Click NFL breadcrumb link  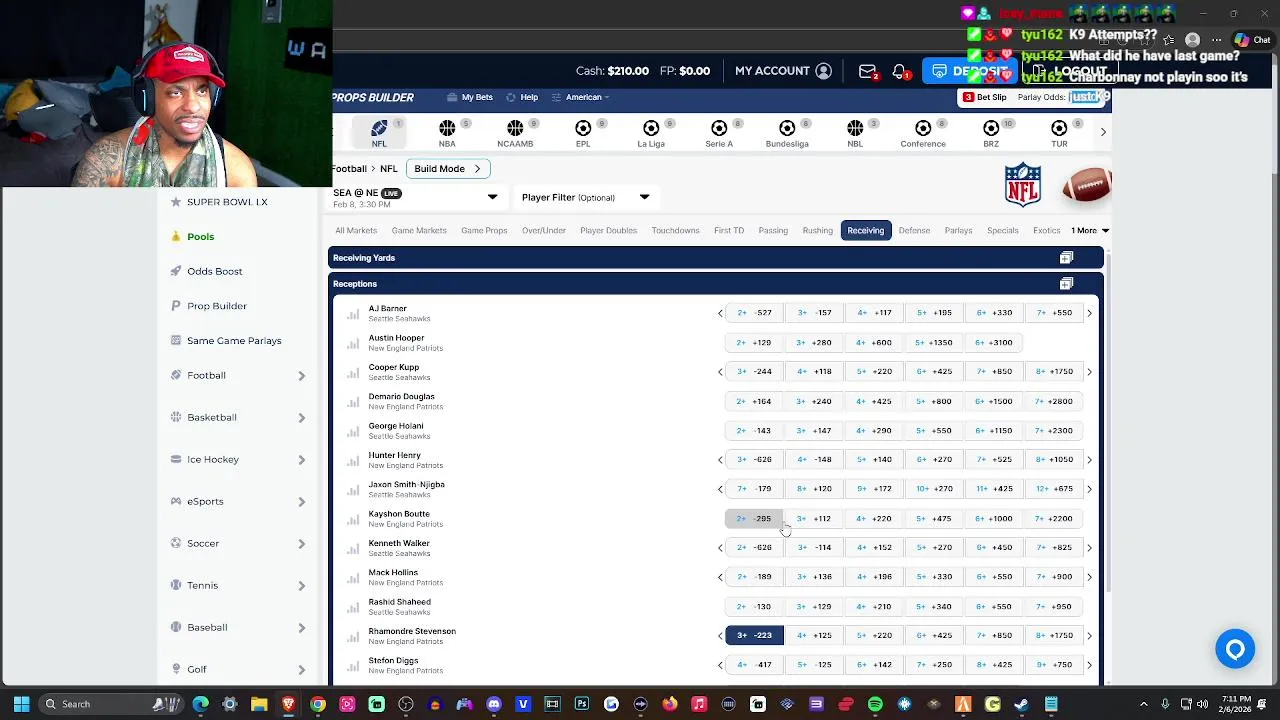[388, 169]
